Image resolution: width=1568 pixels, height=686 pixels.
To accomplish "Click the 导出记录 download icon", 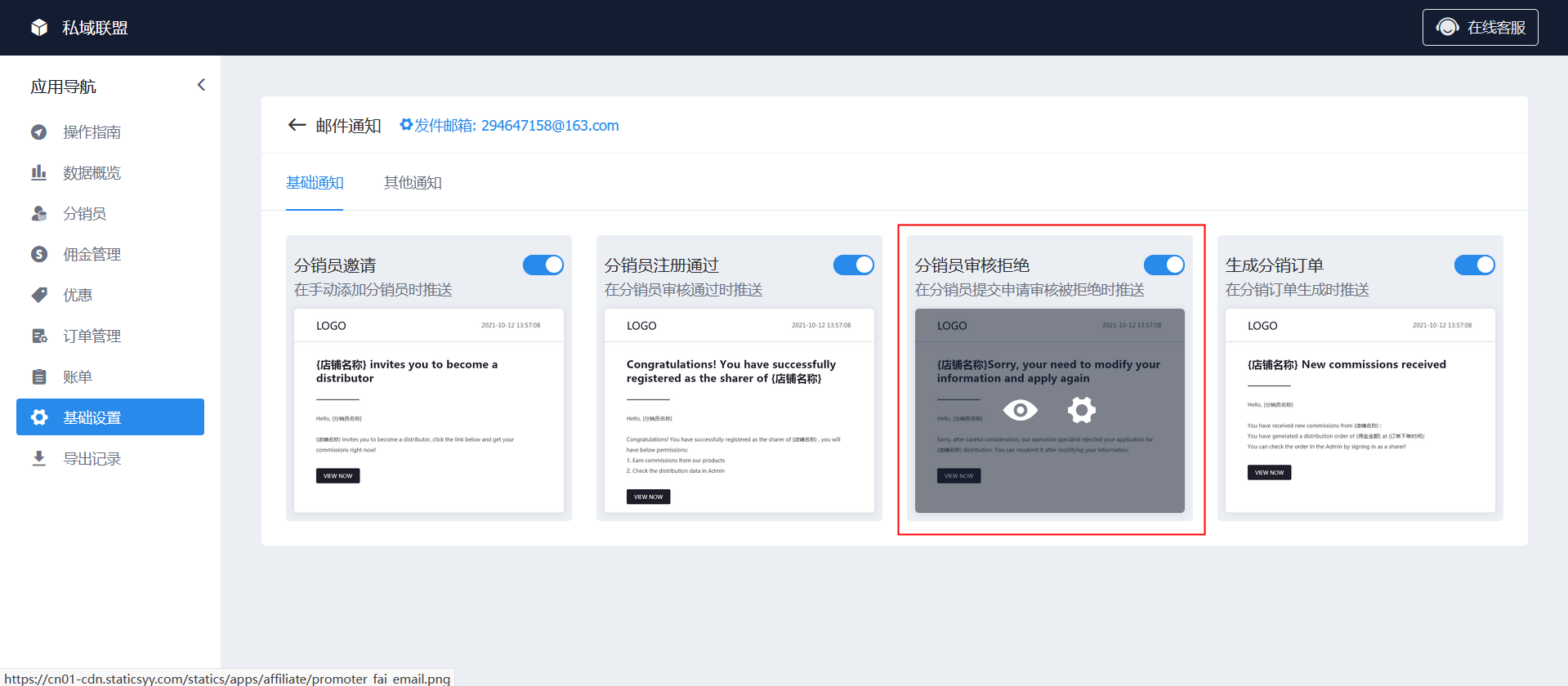I will [x=39, y=458].
